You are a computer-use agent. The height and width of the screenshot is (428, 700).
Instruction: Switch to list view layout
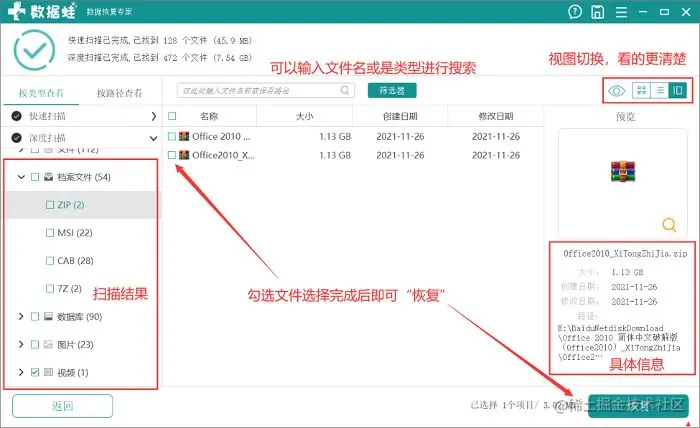click(x=660, y=91)
